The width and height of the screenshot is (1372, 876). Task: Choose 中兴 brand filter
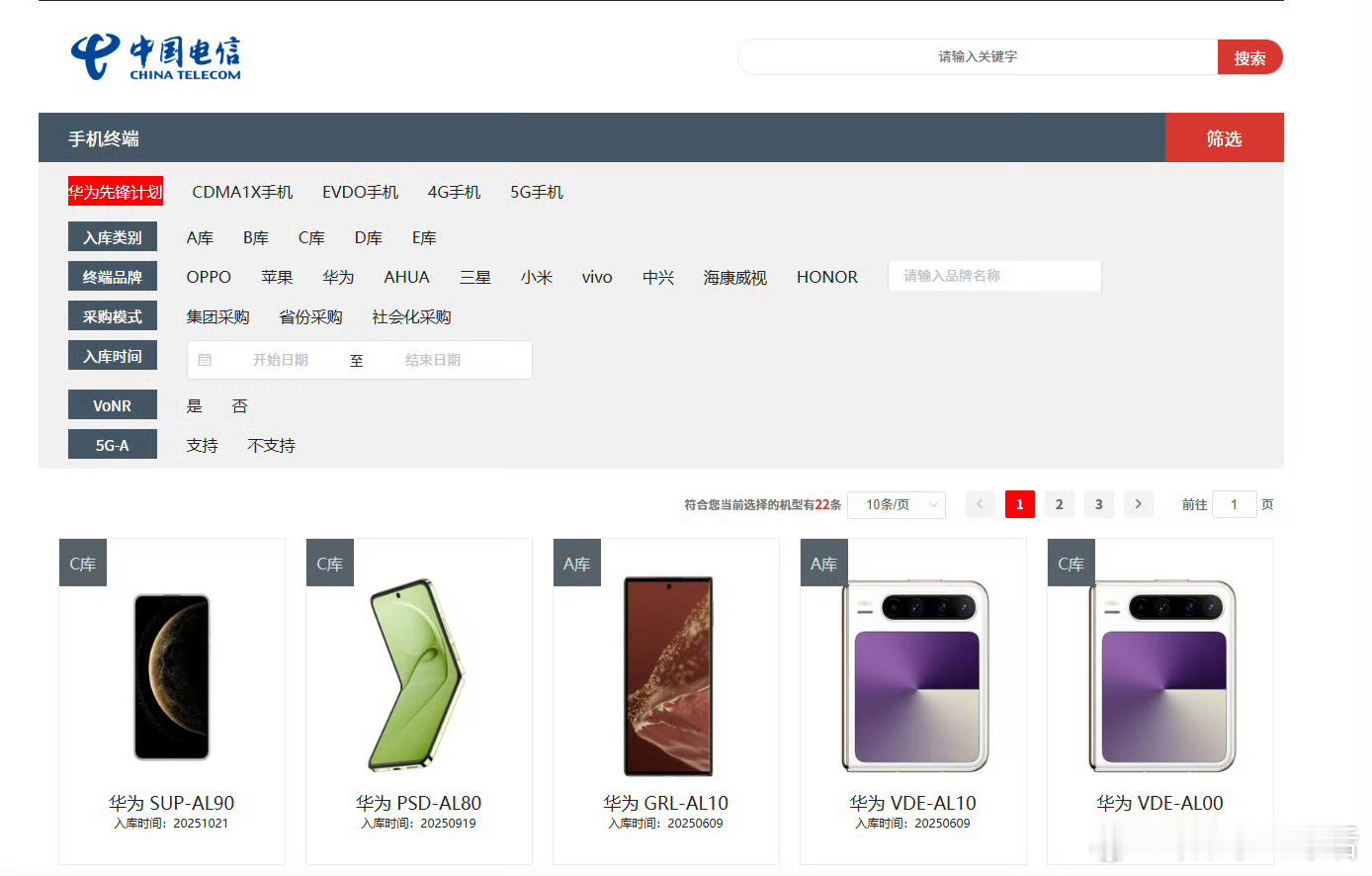click(658, 278)
